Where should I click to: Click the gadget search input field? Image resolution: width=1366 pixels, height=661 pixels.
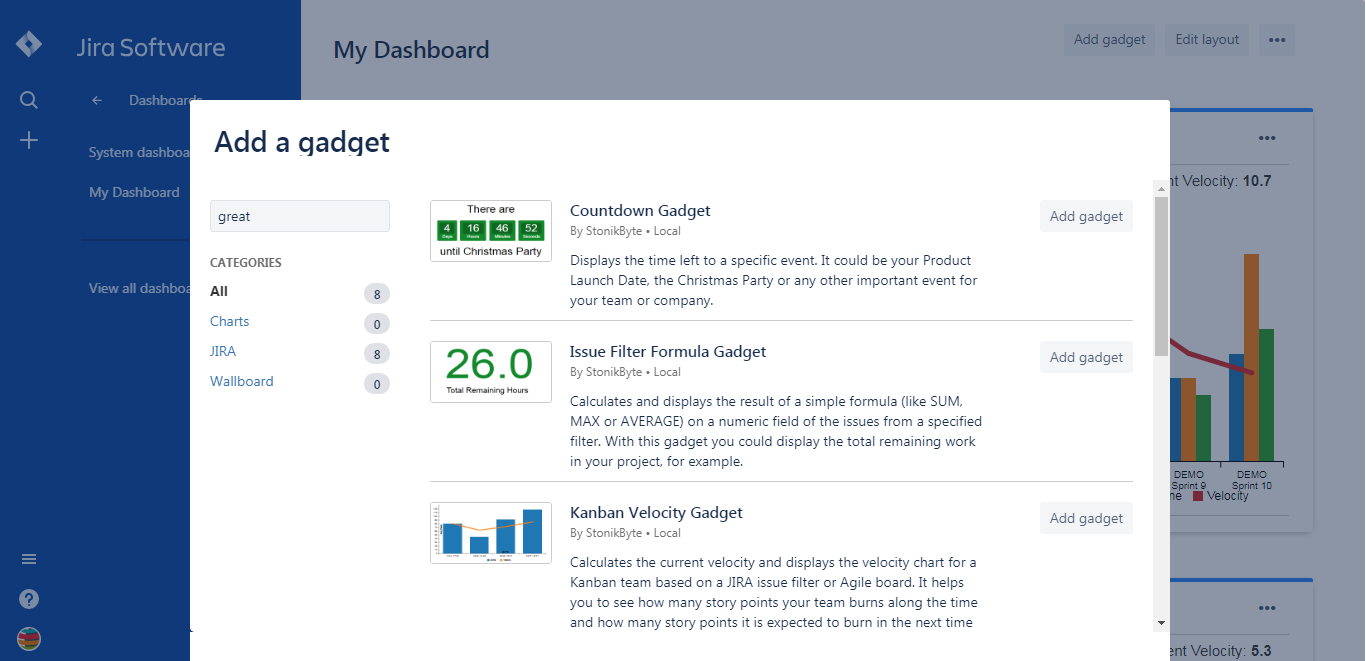coord(299,216)
